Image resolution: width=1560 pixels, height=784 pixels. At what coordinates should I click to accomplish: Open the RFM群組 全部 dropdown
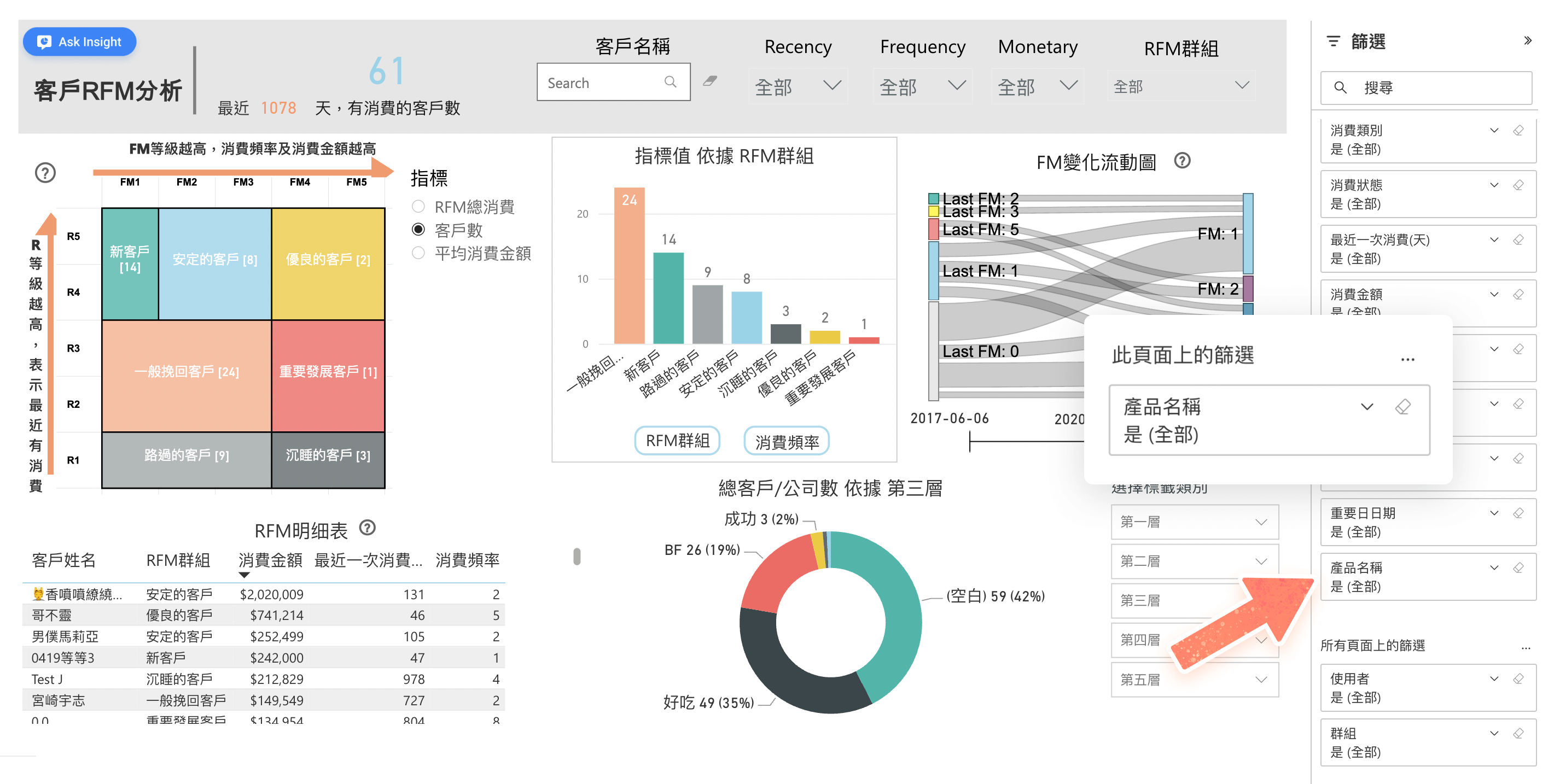pos(1181,86)
